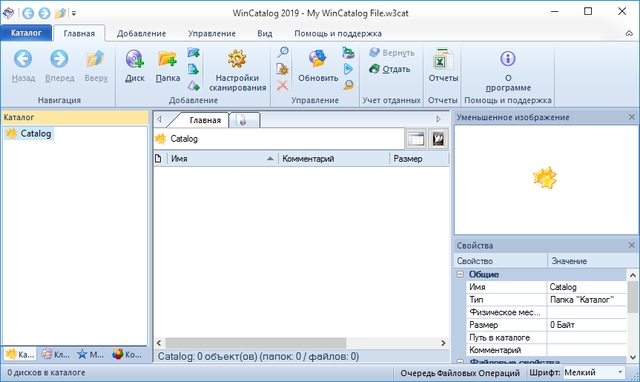Click the disk with green arrow icon
Viewport: 640px width, 382px height.
tap(348, 53)
